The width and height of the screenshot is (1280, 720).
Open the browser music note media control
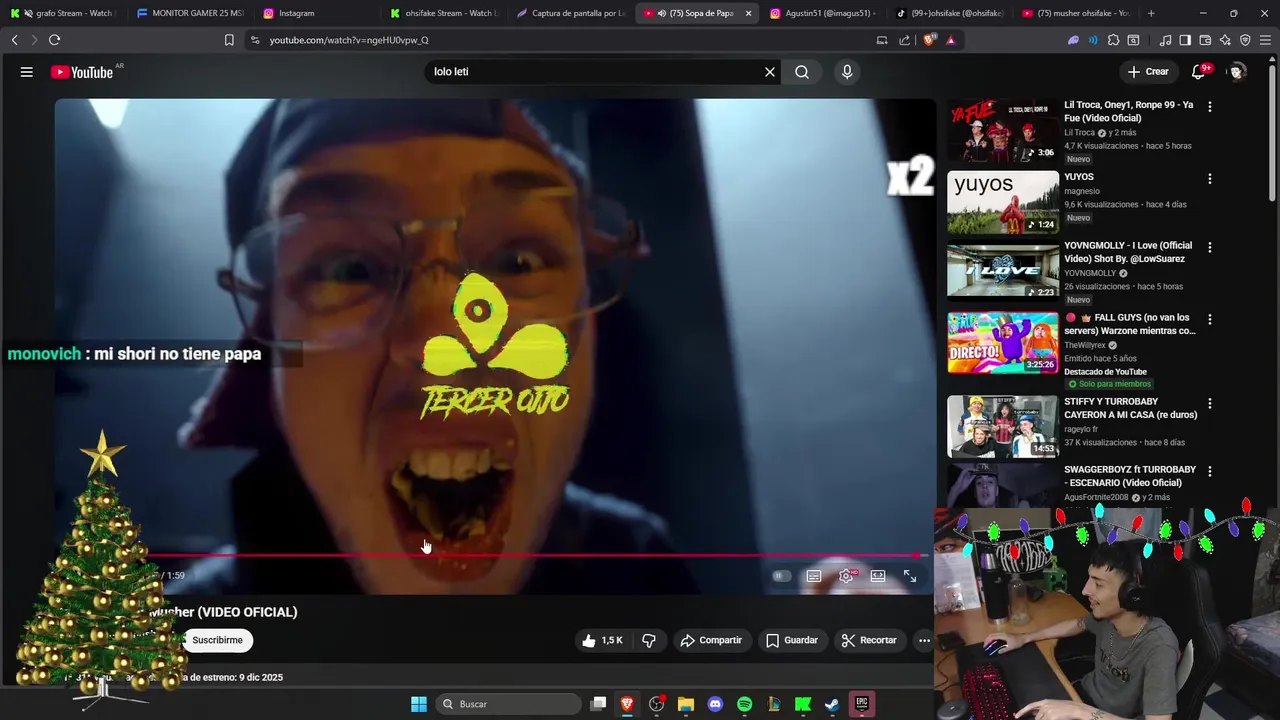coord(1165,40)
